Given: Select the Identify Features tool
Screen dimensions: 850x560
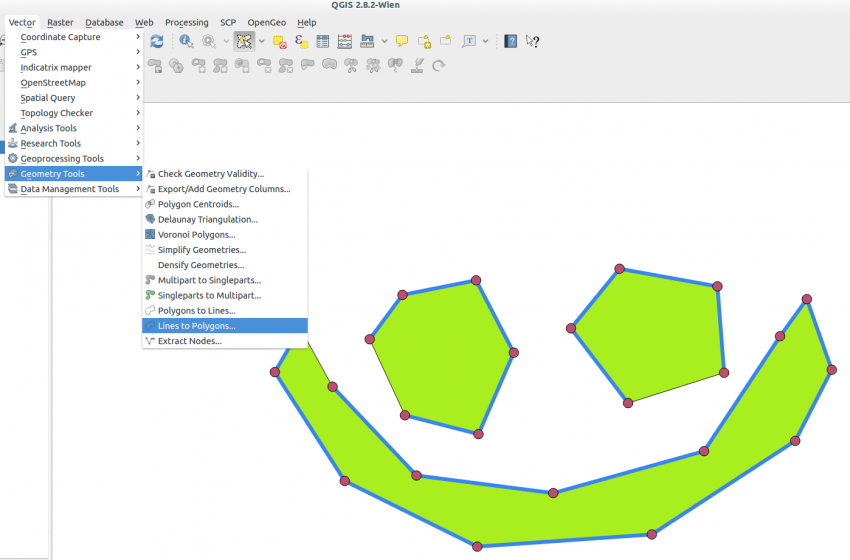Looking at the screenshot, I should (186, 41).
